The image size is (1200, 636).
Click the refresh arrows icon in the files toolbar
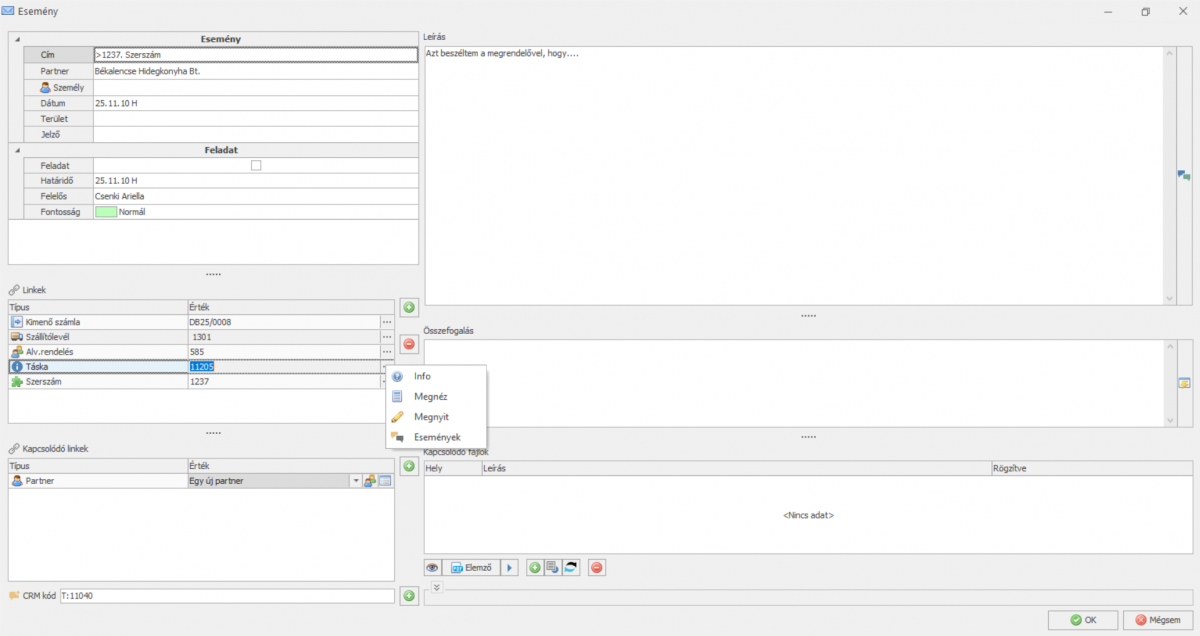[x=571, y=568]
